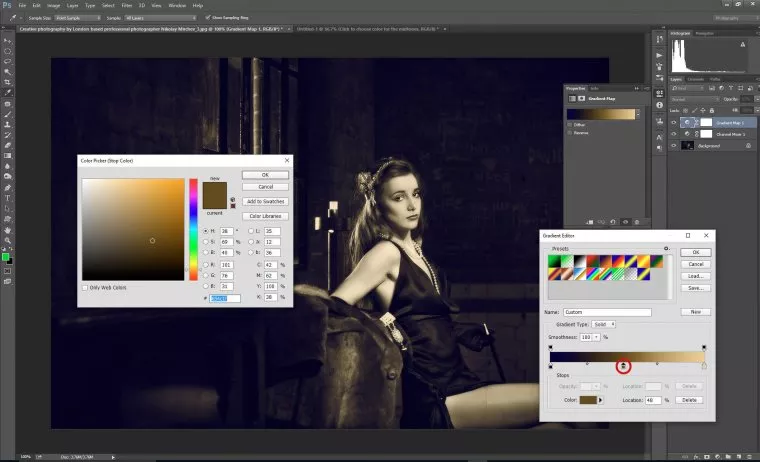Select the S saturation radio button
760x462 pixels.
206,241
